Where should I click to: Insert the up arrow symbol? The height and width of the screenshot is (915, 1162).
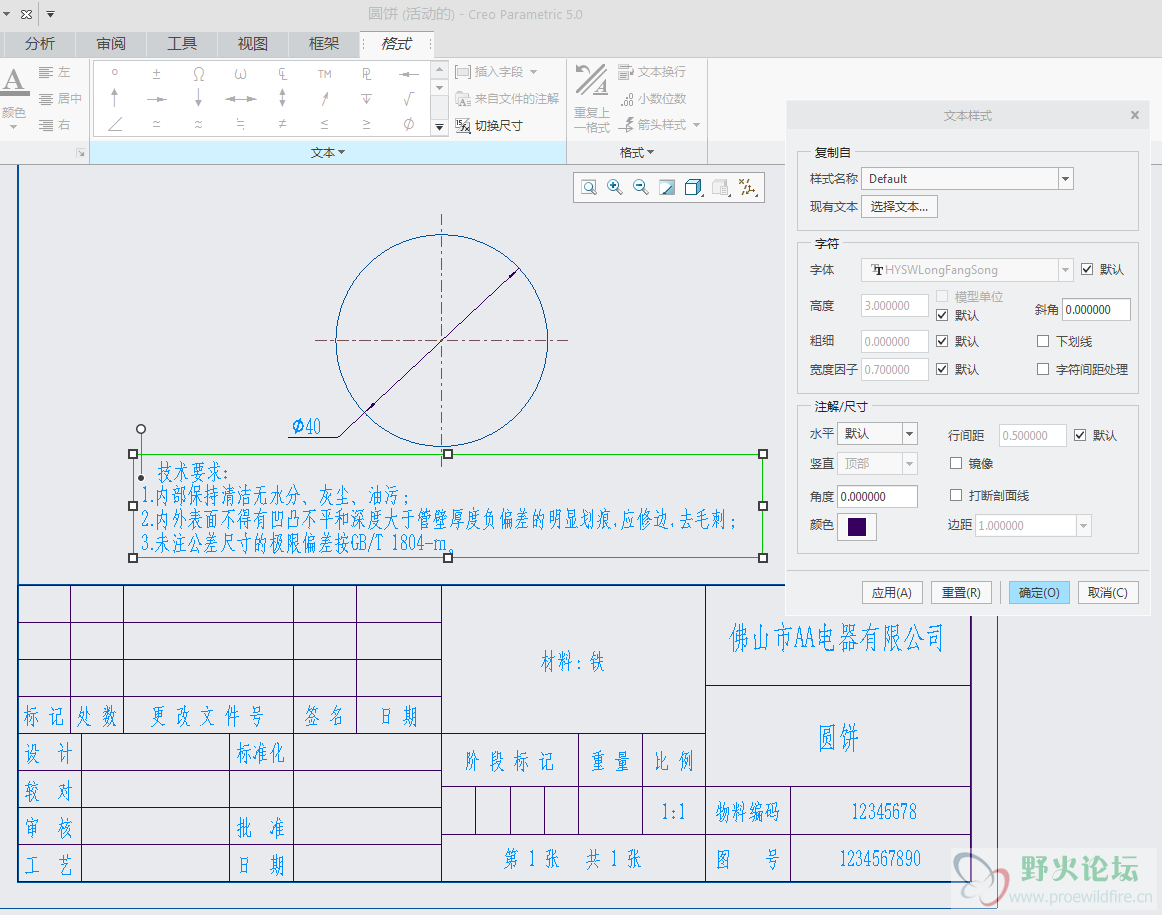(x=114, y=98)
